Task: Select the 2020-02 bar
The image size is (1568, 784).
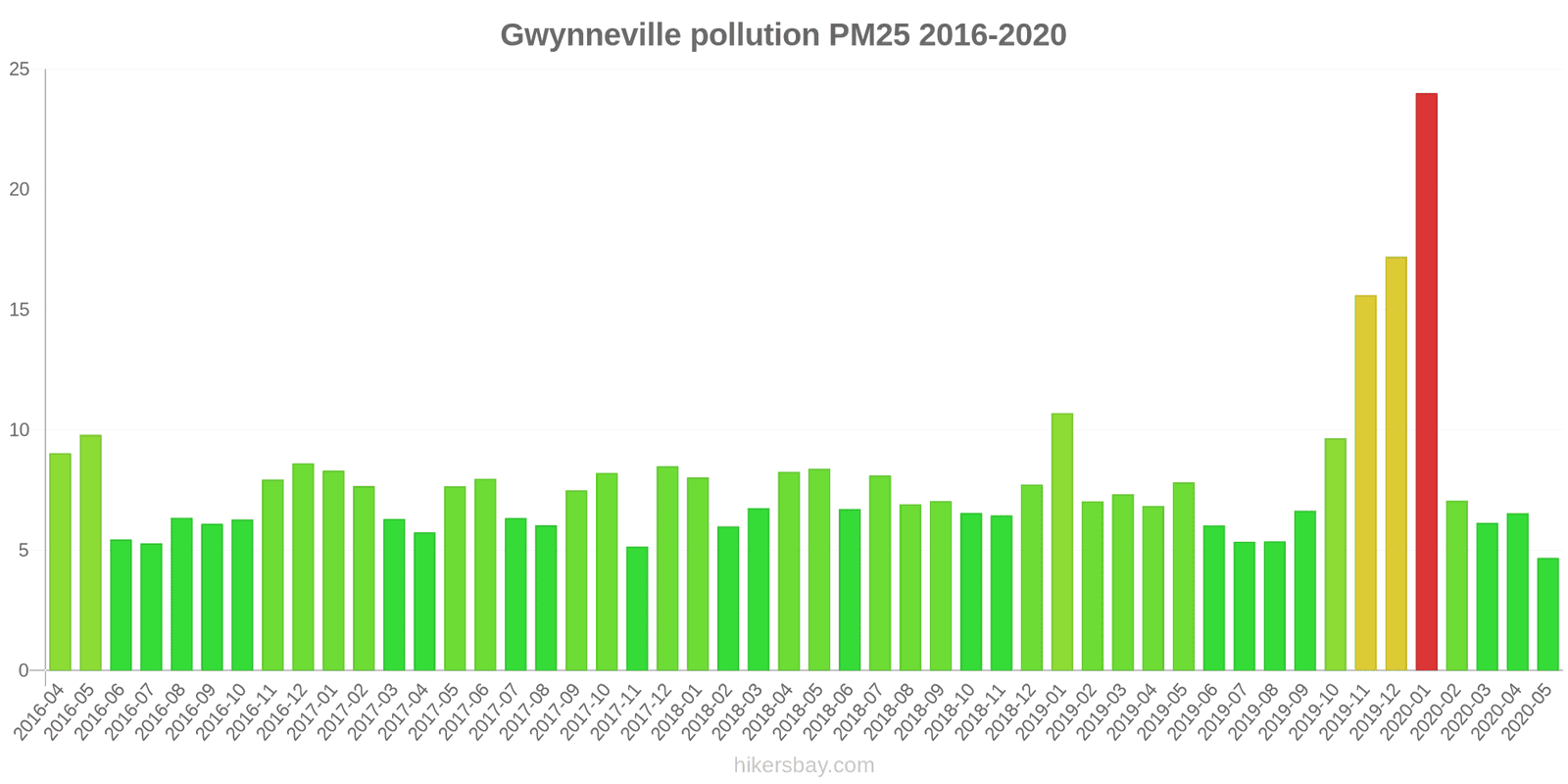Action: coord(1456,586)
